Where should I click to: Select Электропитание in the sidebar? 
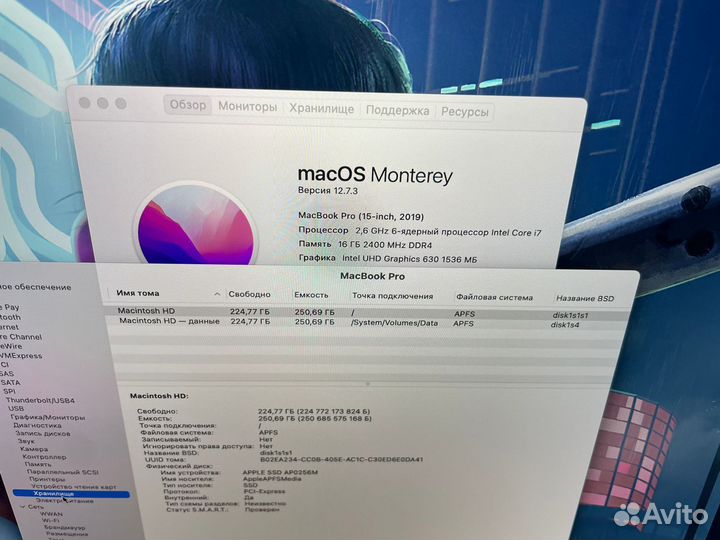point(65,501)
